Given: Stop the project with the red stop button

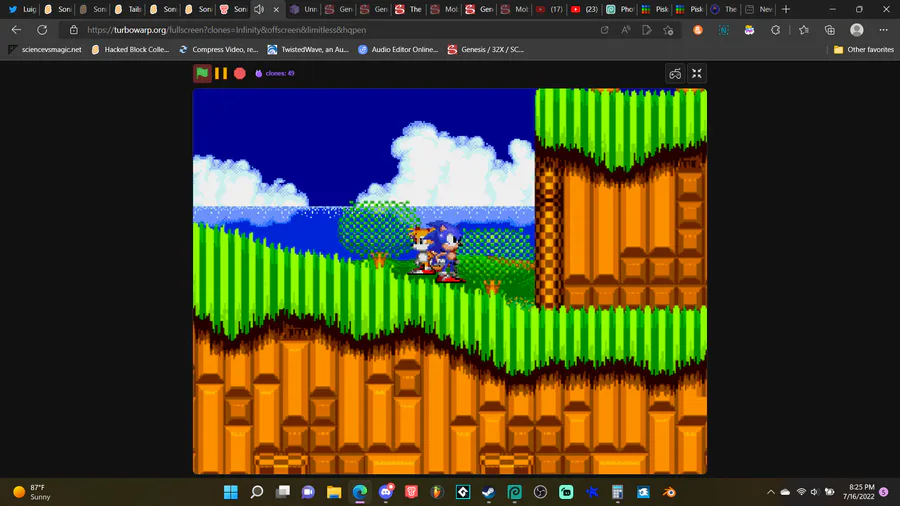Looking at the screenshot, I should [x=240, y=73].
